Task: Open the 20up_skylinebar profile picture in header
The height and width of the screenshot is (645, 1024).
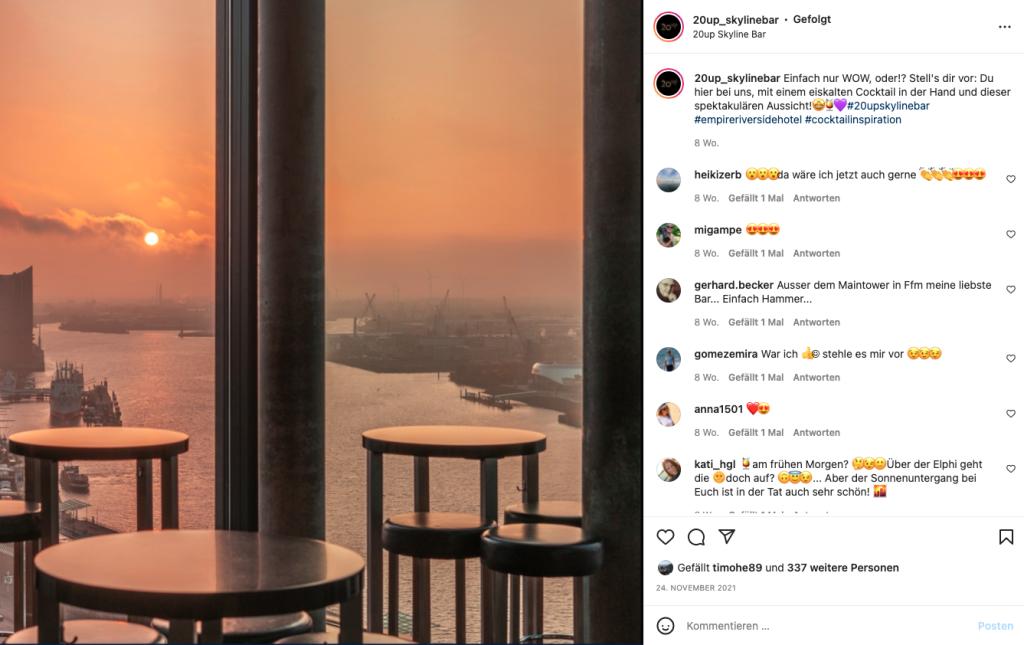Action: pos(668,27)
